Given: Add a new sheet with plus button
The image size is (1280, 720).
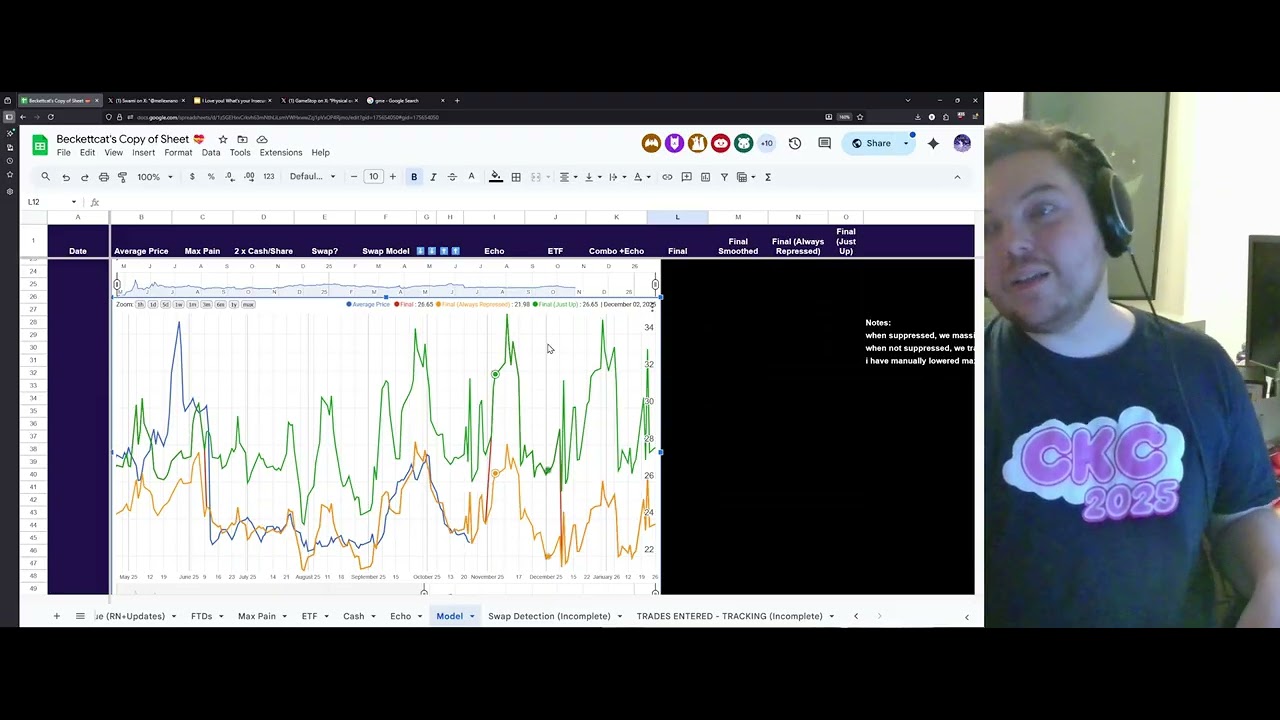Looking at the screenshot, I should click(56, 616).
